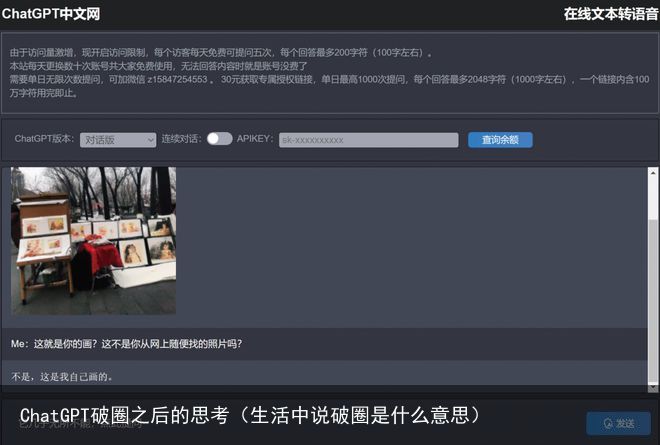
Task: Click the APIKEY input field
Action: pyautogui.click(x=368, y=140)
